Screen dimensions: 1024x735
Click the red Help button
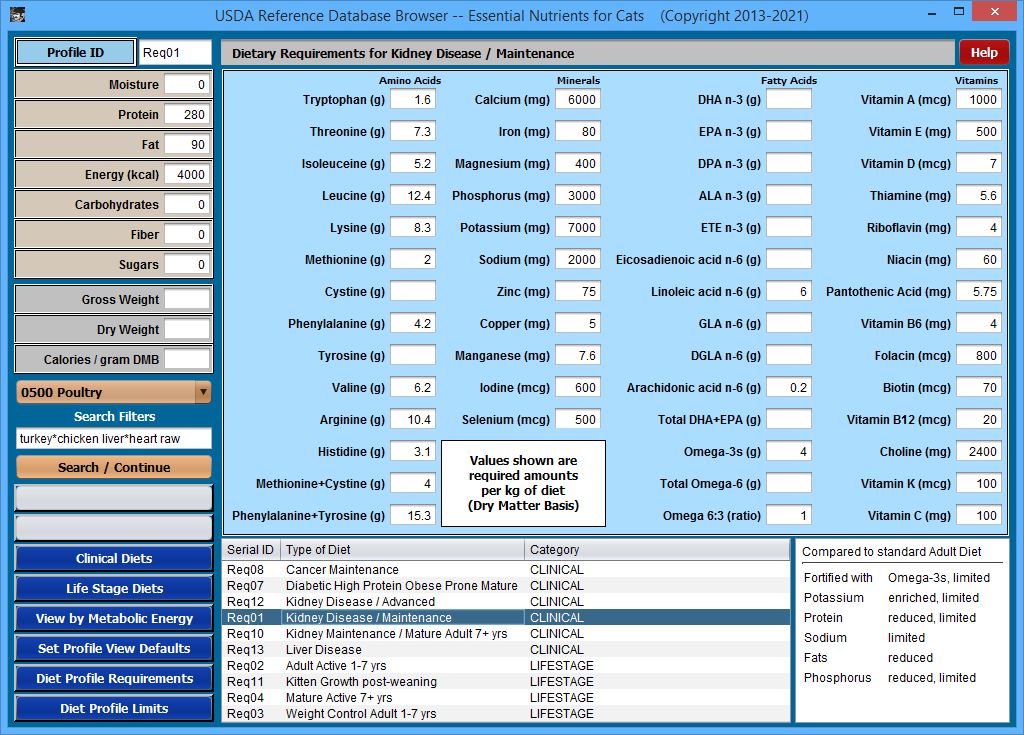pos(984,53)
